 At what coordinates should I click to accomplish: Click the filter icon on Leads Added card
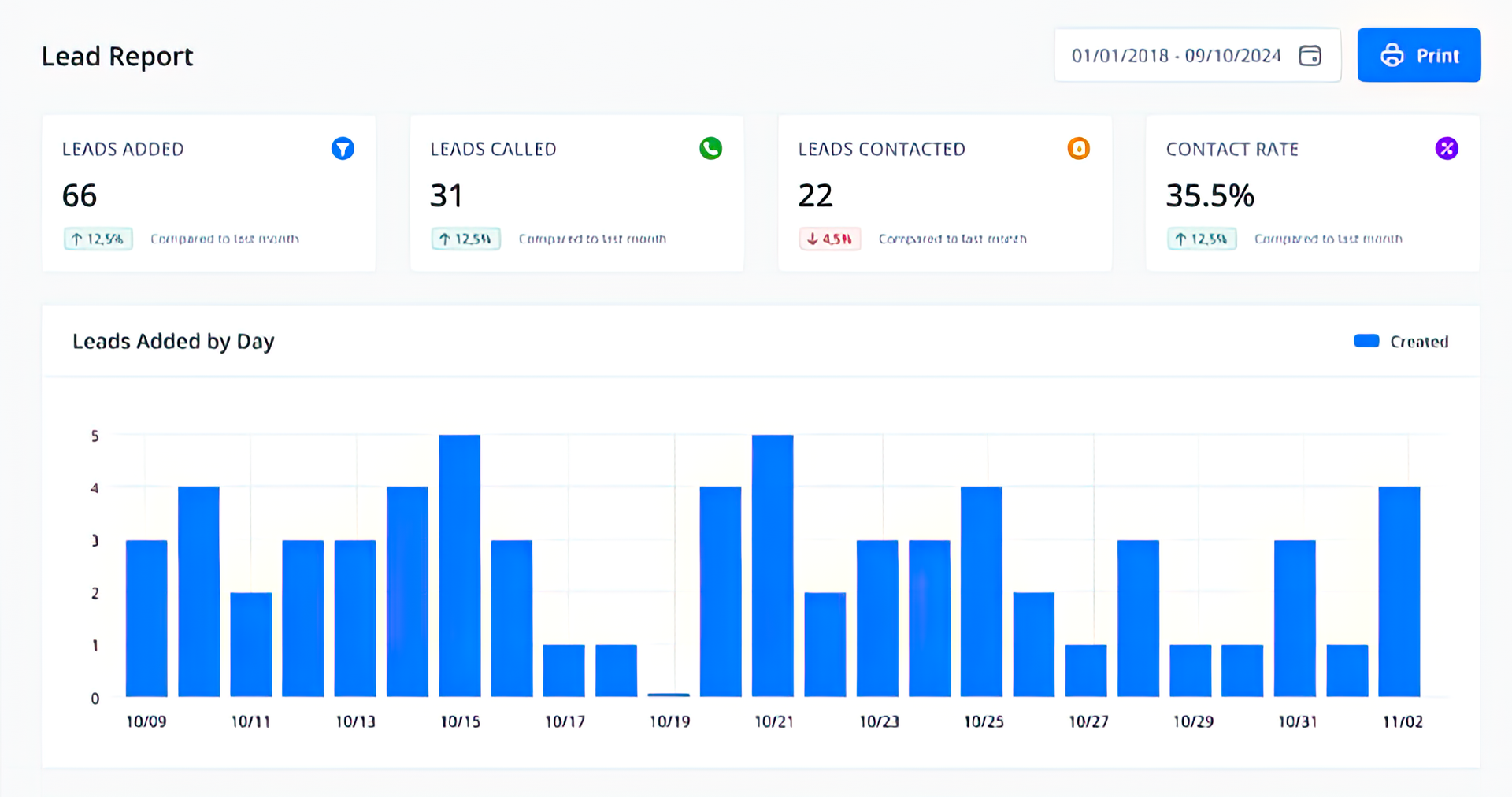tap(343, 148)
